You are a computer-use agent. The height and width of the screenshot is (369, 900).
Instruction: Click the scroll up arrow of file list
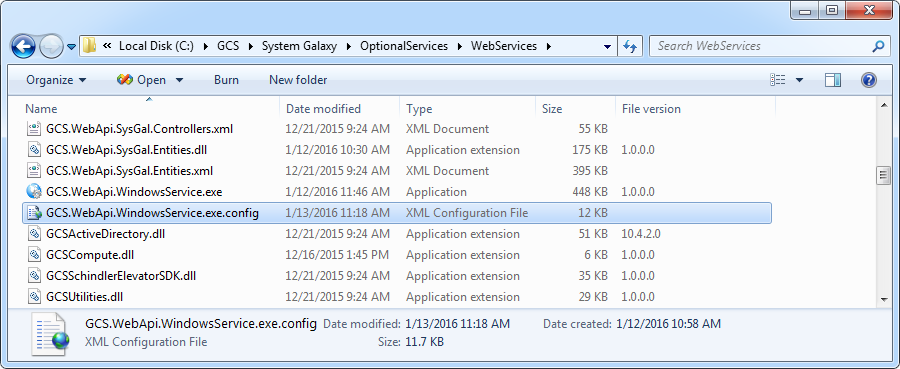point(884,106)
